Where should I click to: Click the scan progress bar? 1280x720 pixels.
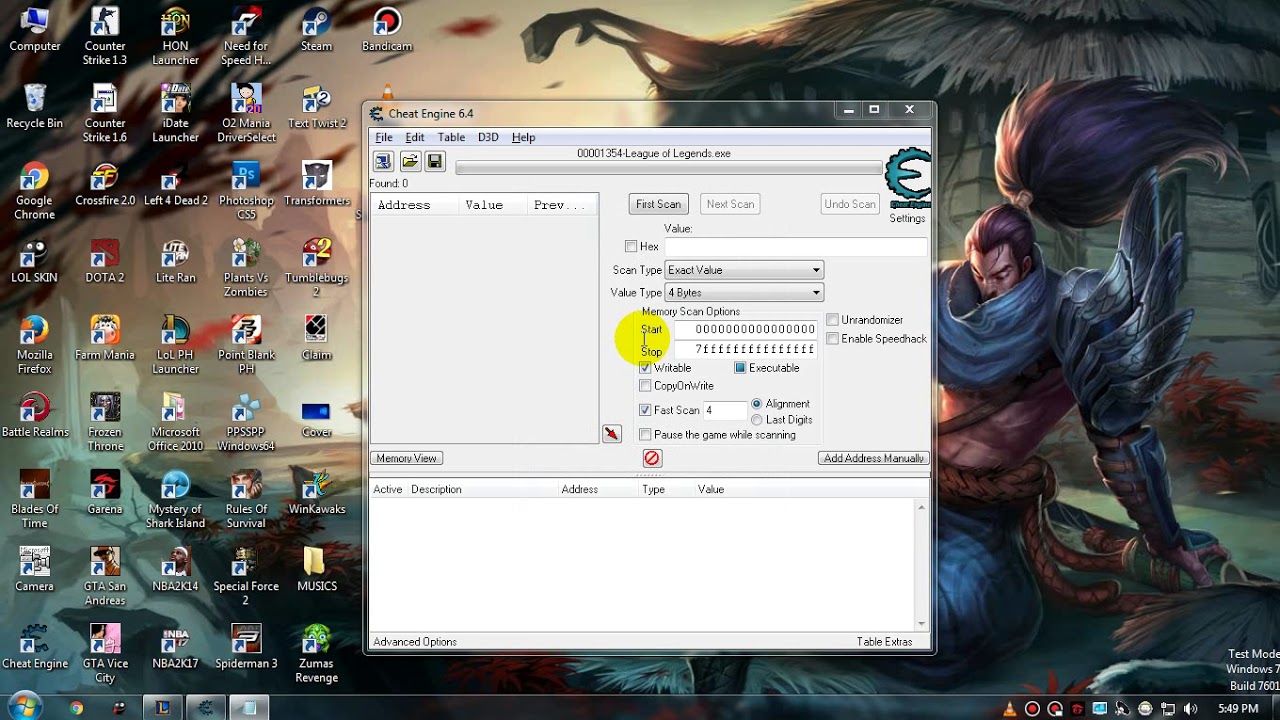coord(670,168)
